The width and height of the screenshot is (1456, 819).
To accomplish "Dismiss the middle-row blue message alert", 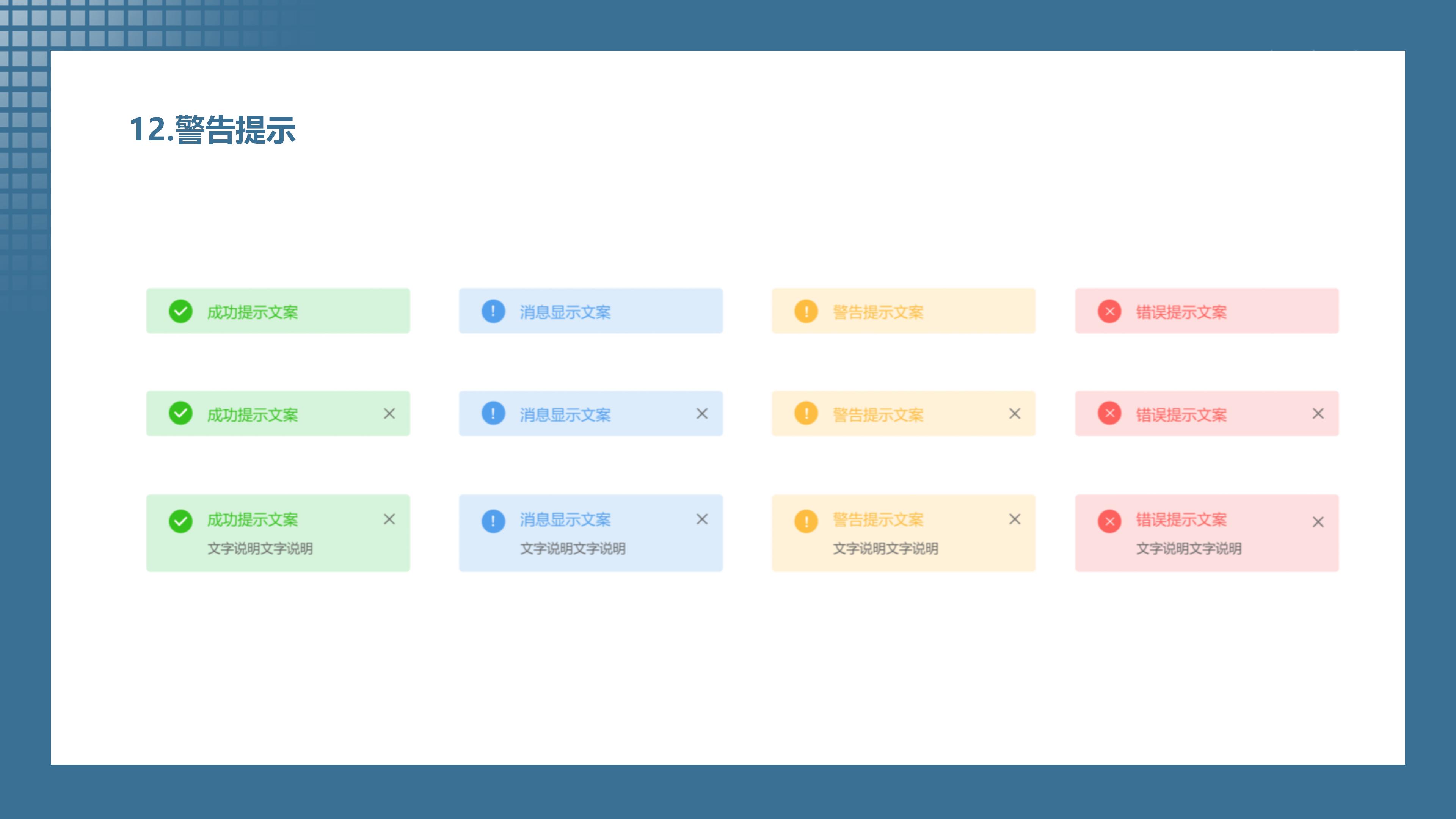I will [702, 414].
